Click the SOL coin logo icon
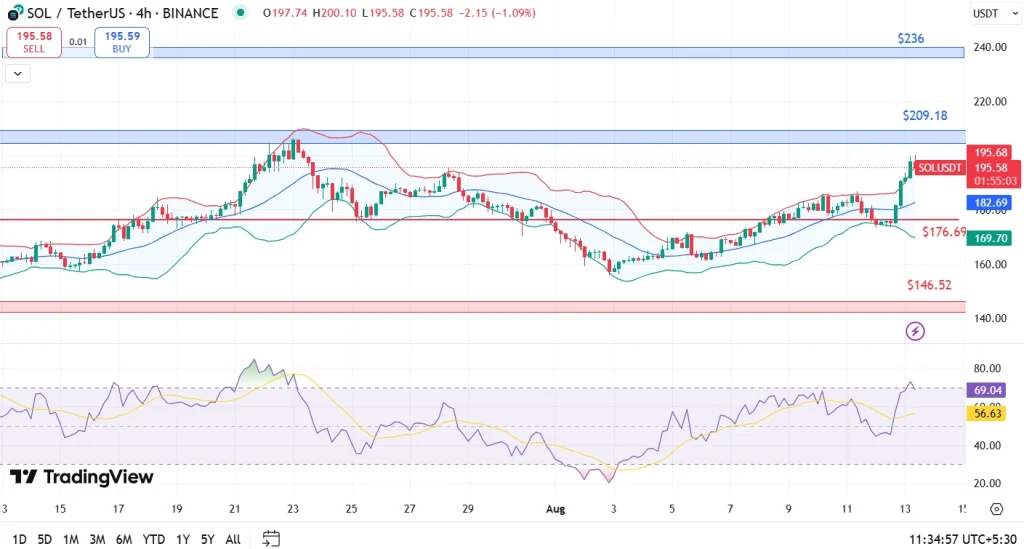The height and width of the screenshot is (549, 1024). [x=14, y=13]
